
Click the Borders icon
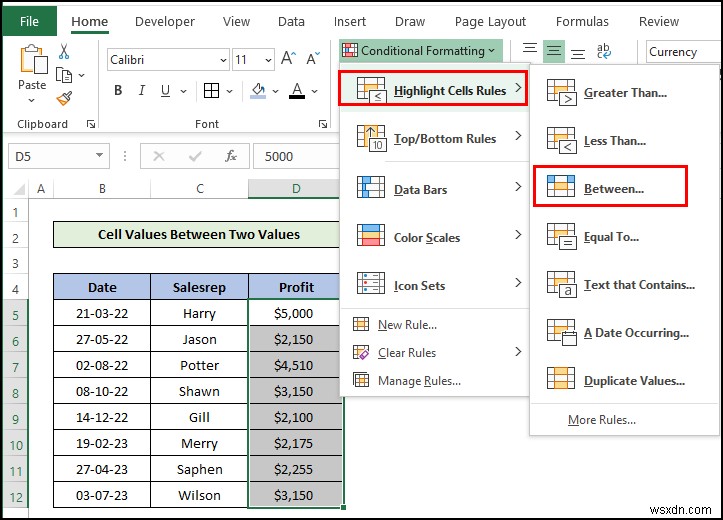coord(211,91)
